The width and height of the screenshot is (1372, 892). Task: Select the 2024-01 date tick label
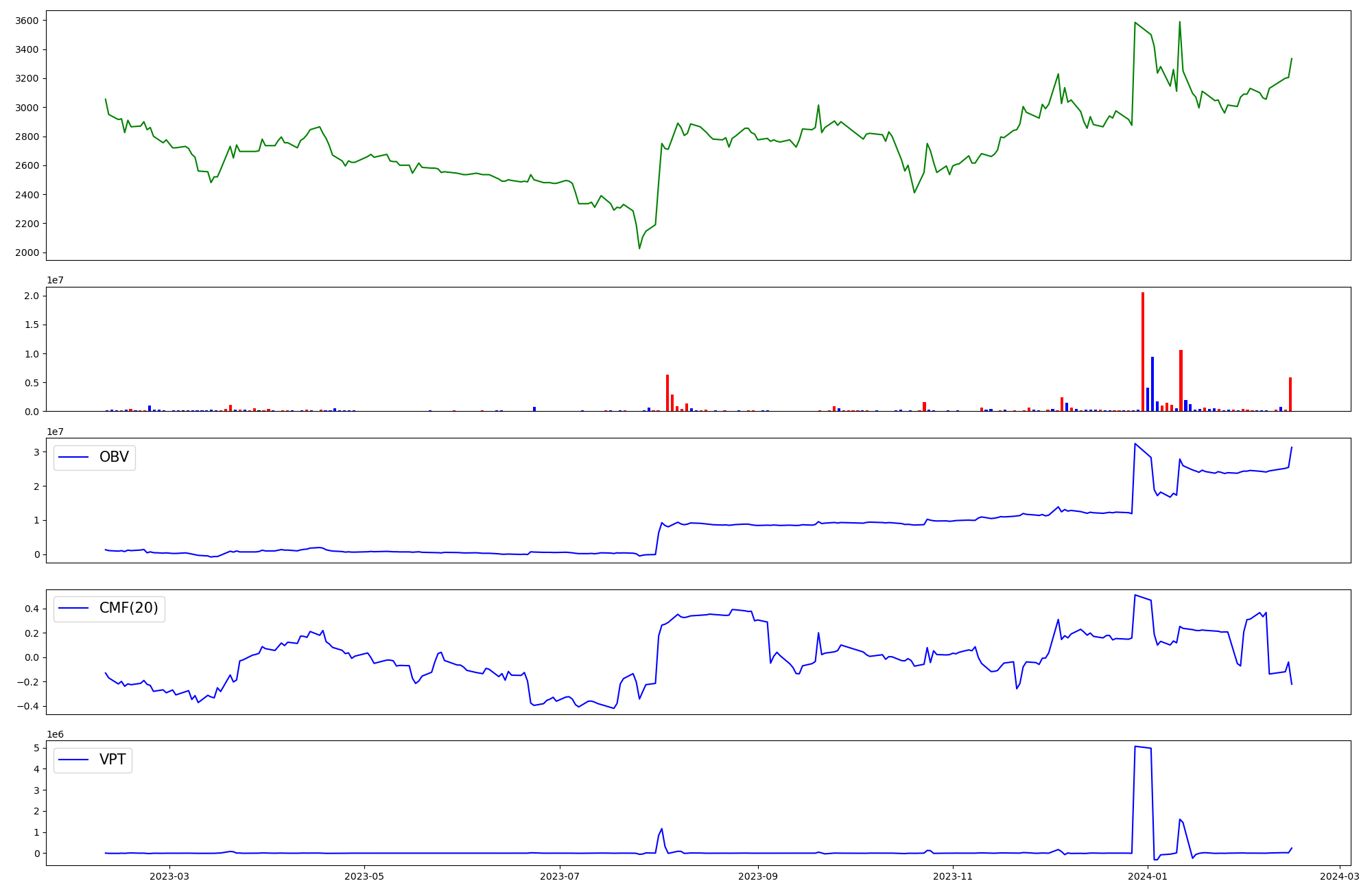[x=1148, y=876]
